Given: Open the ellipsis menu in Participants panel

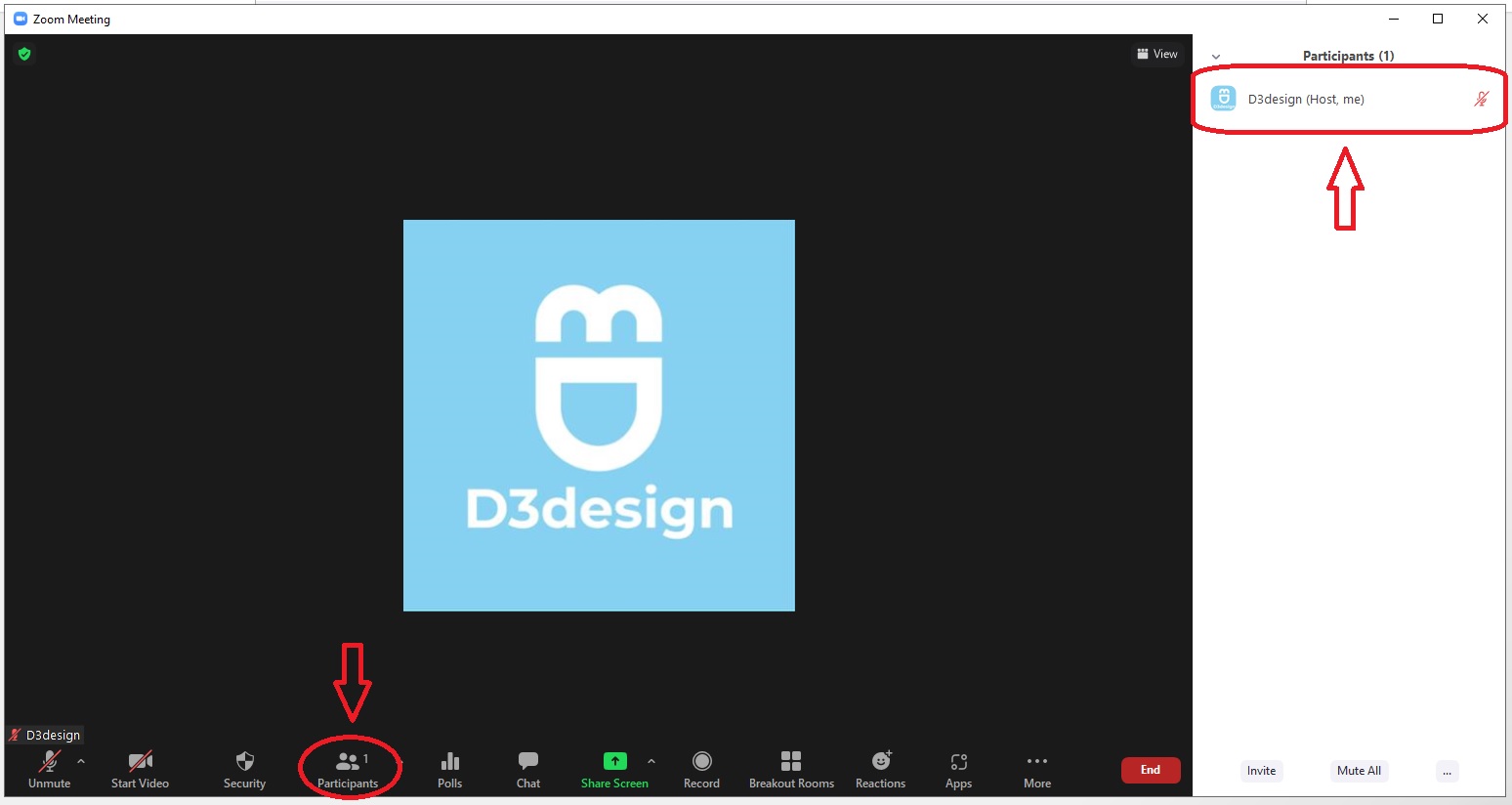Looking at the screenshot, I should click(1447, 771).
